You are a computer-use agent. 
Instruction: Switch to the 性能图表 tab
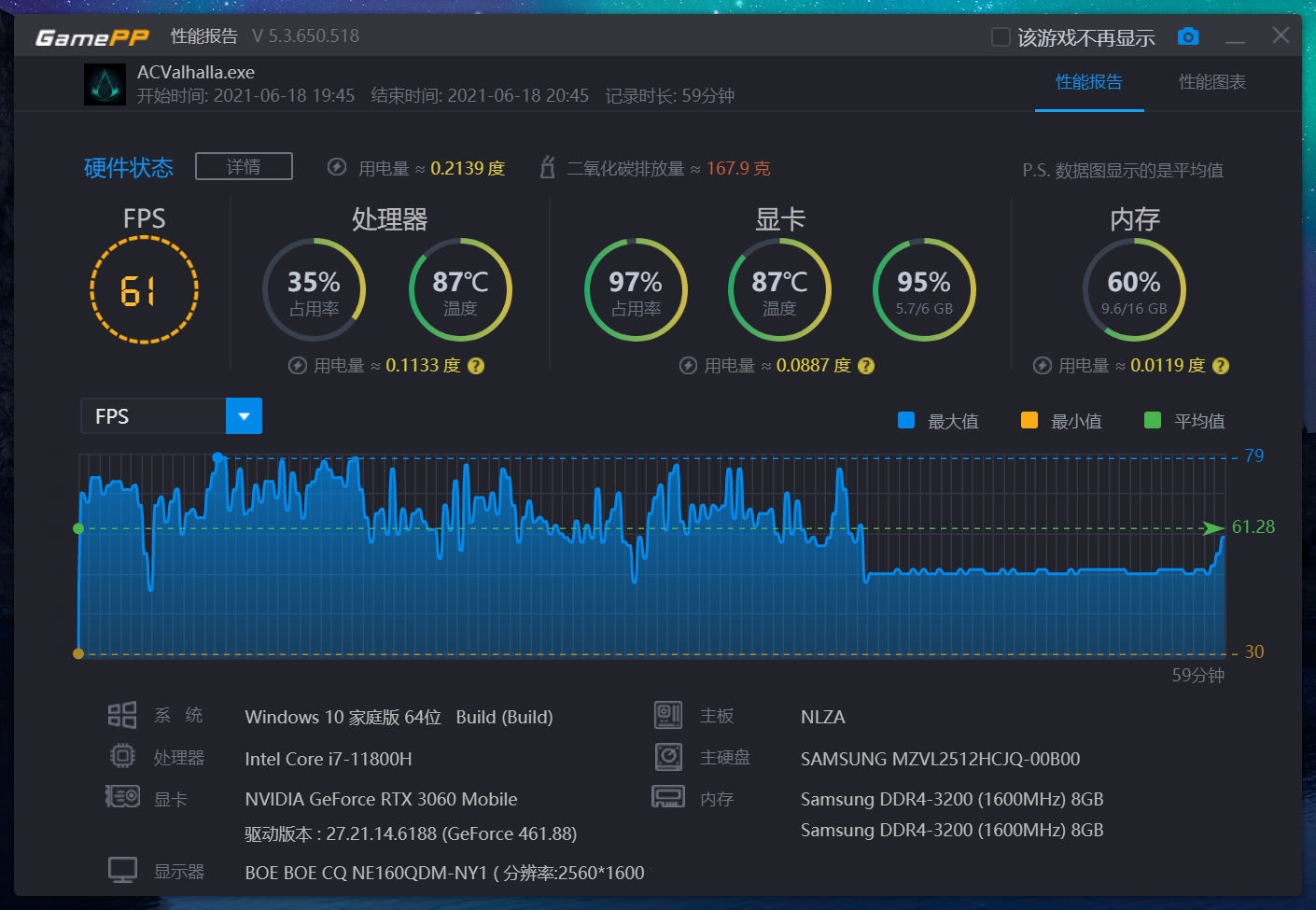[x=1212, y=82]
